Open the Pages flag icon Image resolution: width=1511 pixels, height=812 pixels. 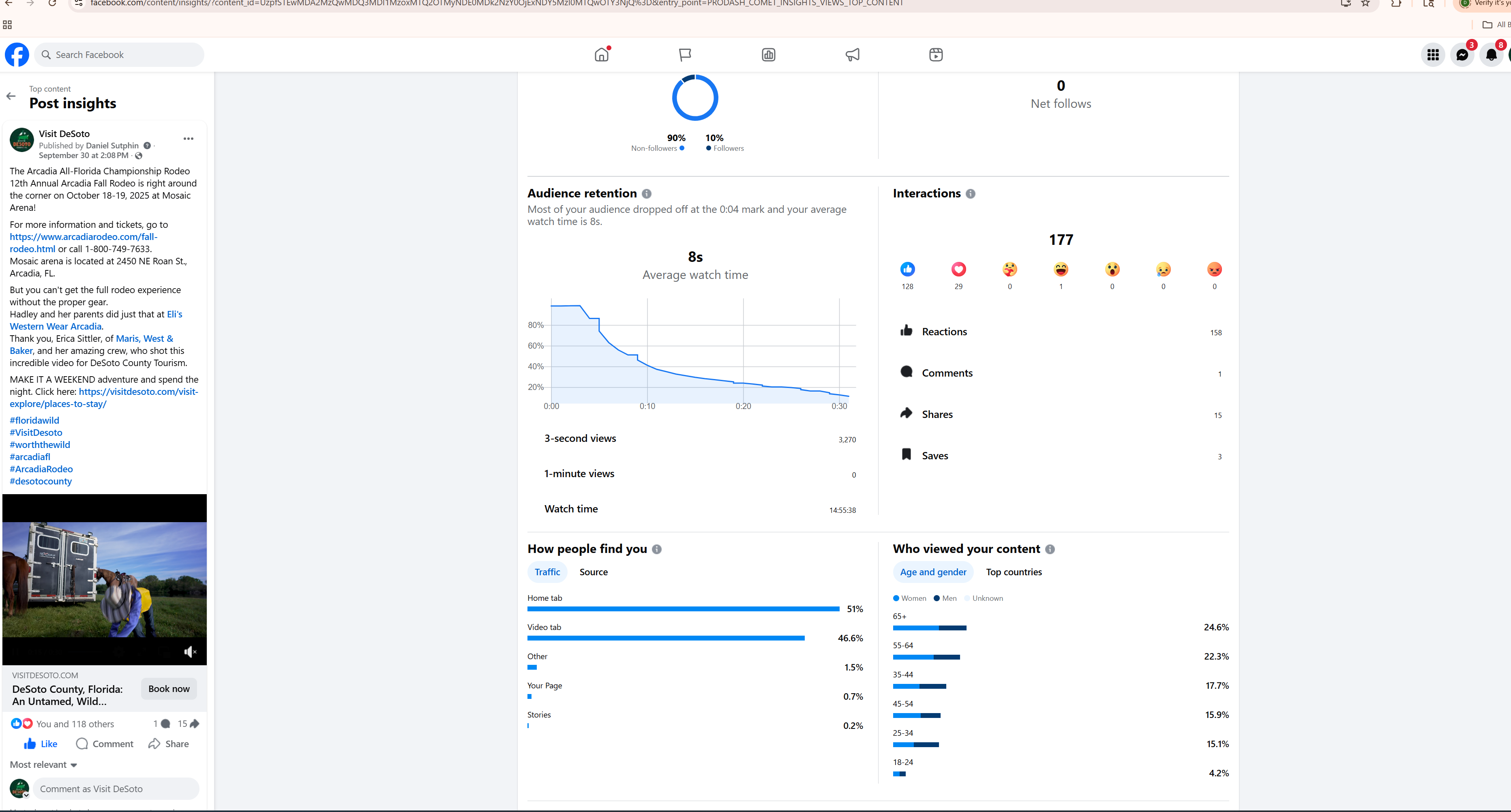[x=684, y=55]
